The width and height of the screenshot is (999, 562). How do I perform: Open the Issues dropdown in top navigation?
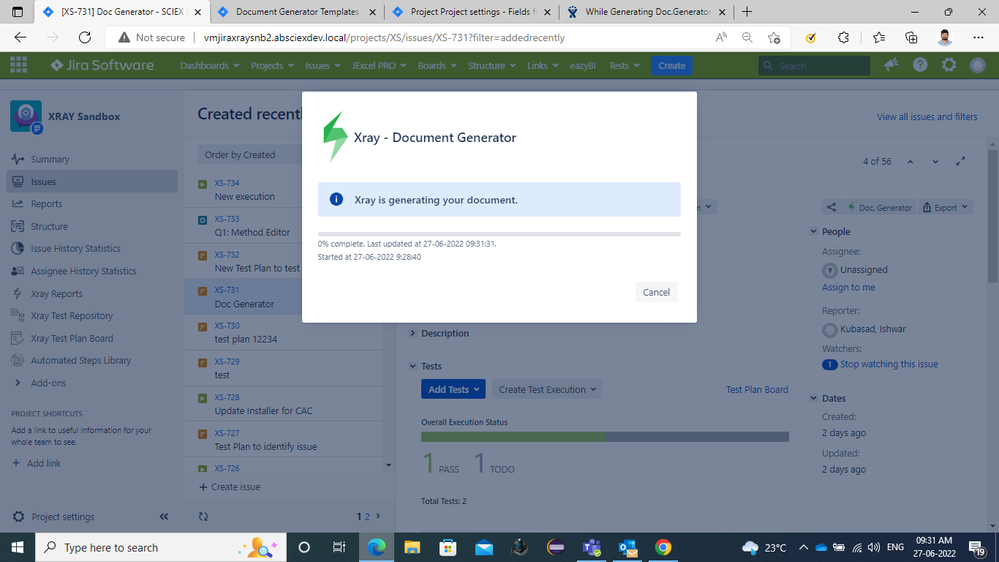pos(322,66)
